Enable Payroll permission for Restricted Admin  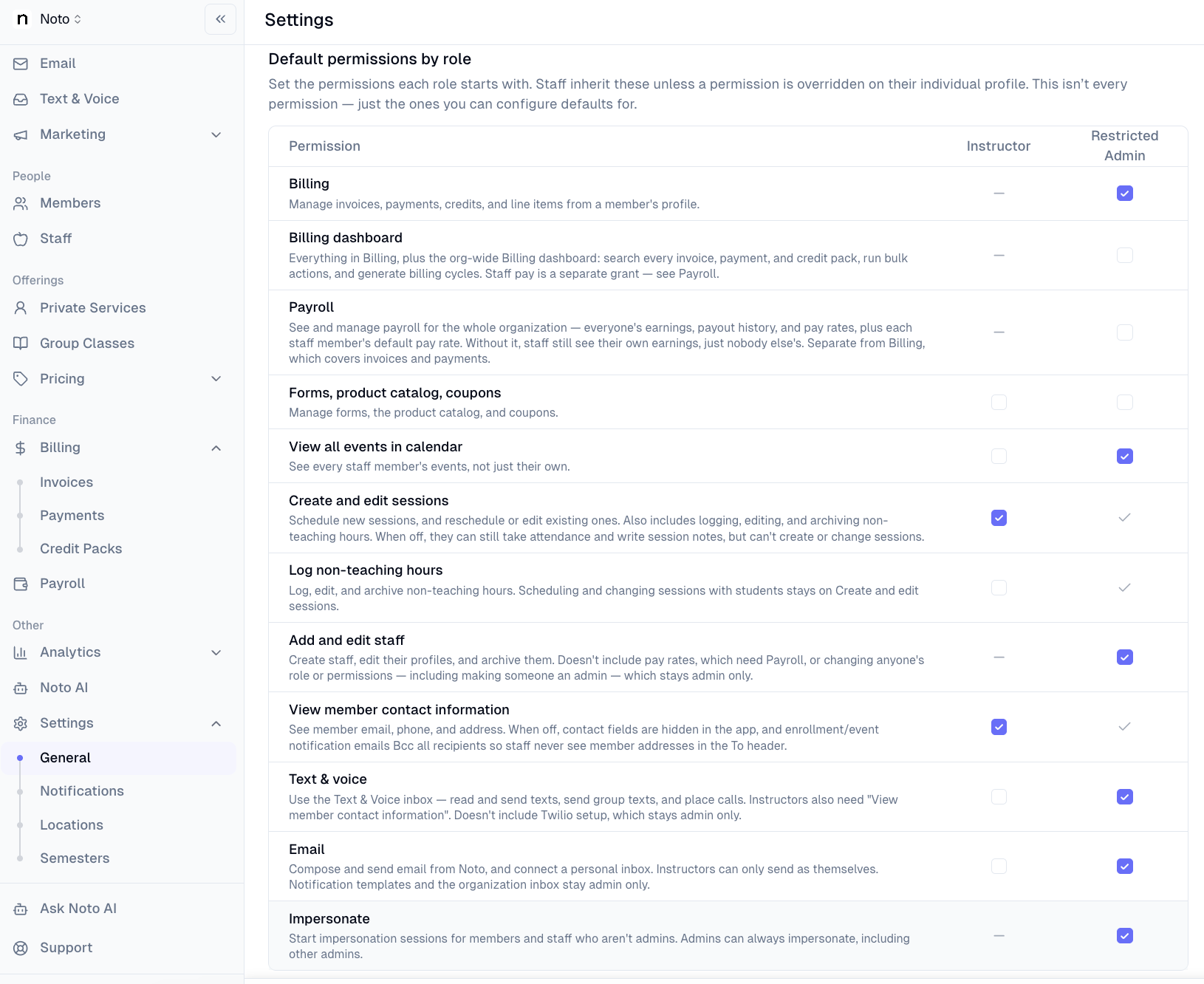coord(1125,332)
